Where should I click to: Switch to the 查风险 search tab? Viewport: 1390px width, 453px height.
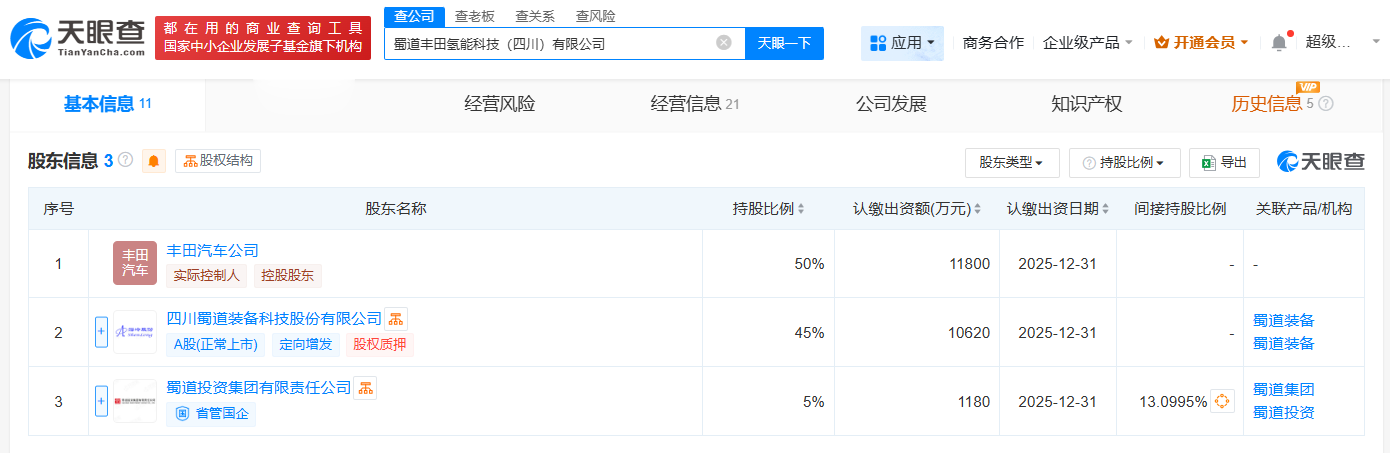coord(596,16)
